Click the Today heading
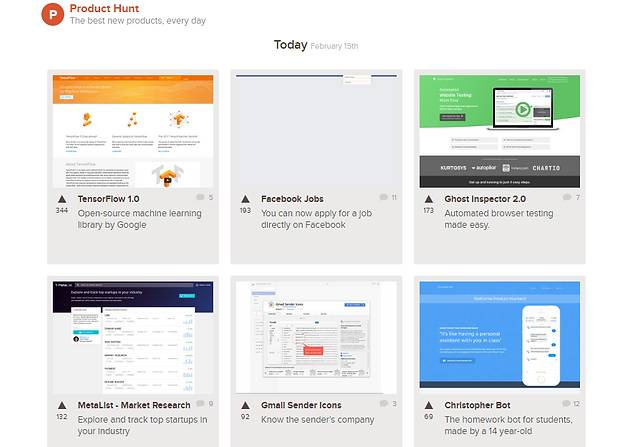 tap(290, 45)
